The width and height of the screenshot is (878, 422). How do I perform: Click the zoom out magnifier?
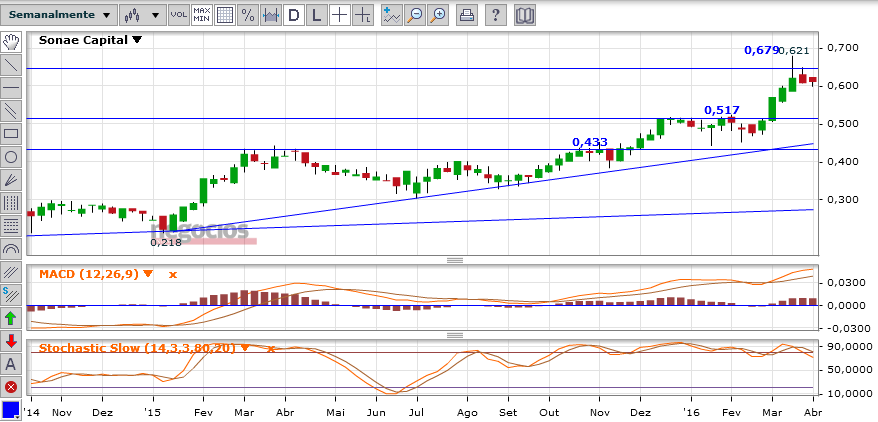pyautogui.click(x=415, y=15)
